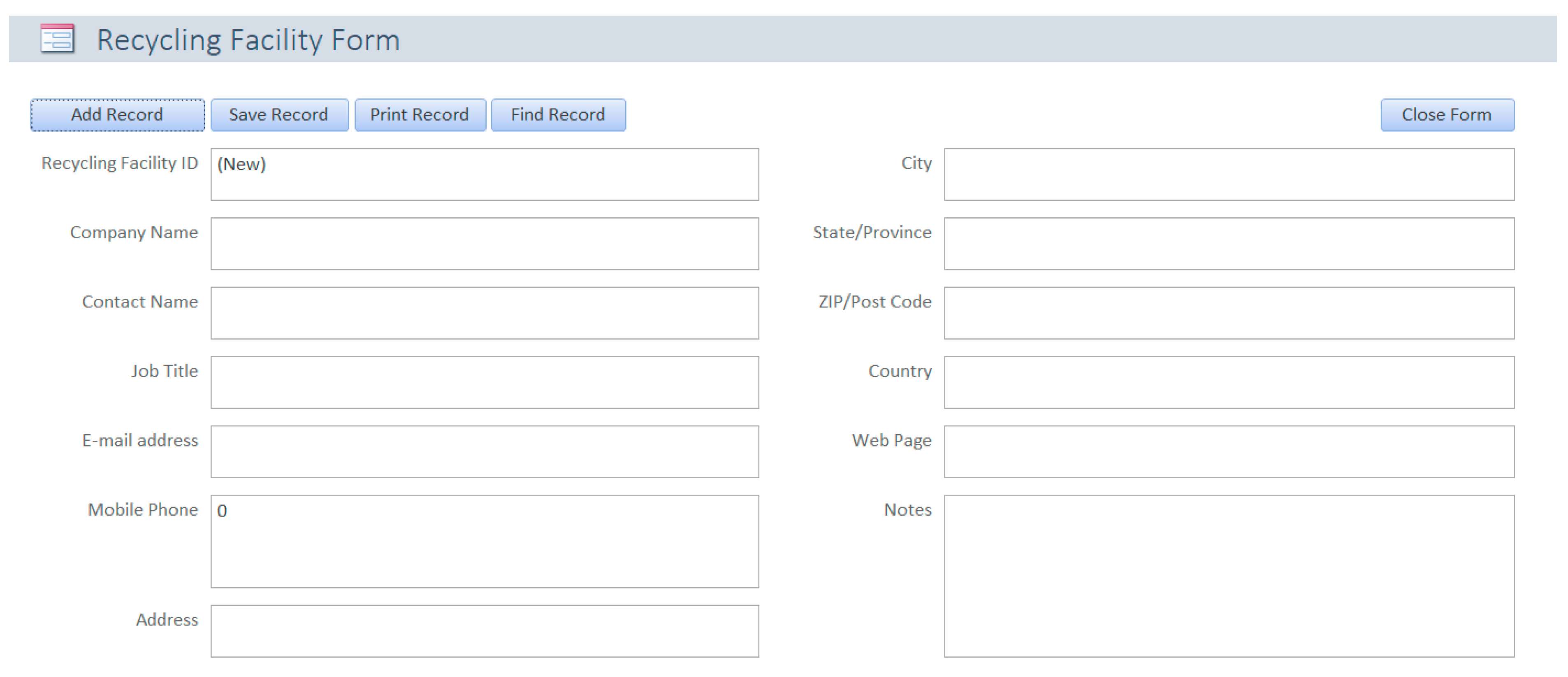This screenshot has height=677, width=1568.
Task: Click the ZIP/Post Code field
Action: (1228, 313)
